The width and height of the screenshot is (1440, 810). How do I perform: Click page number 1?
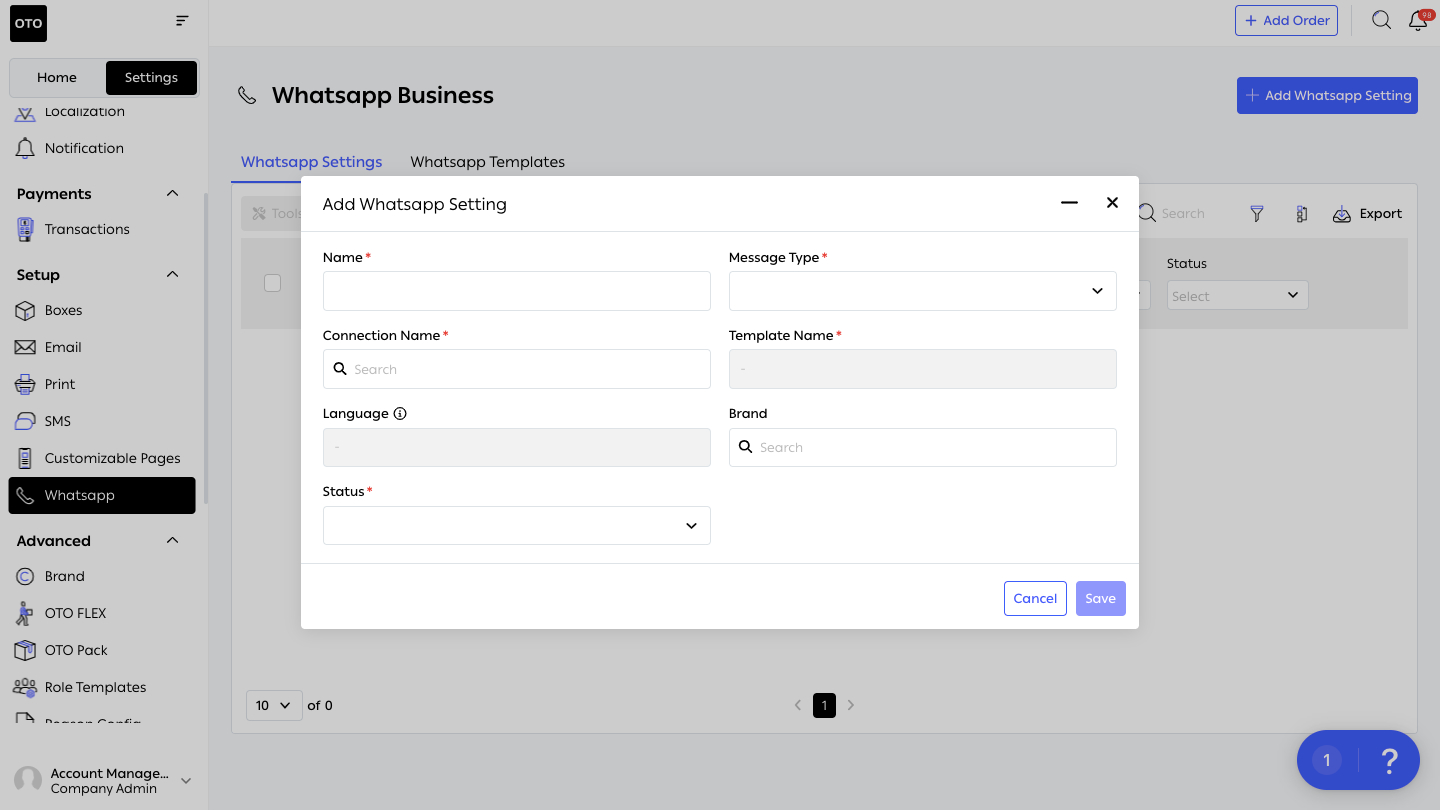[824, 705]
